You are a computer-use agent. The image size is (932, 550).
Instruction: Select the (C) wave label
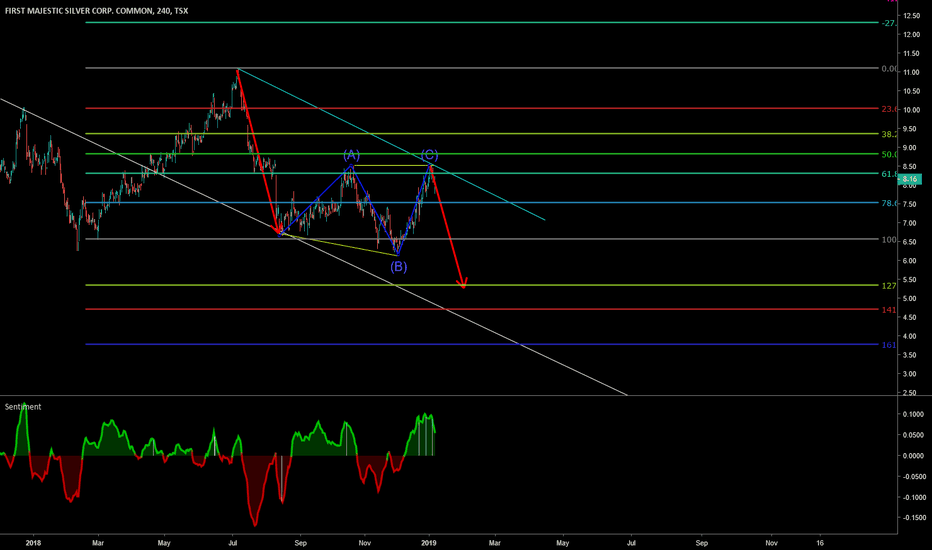tap(430, 156)
